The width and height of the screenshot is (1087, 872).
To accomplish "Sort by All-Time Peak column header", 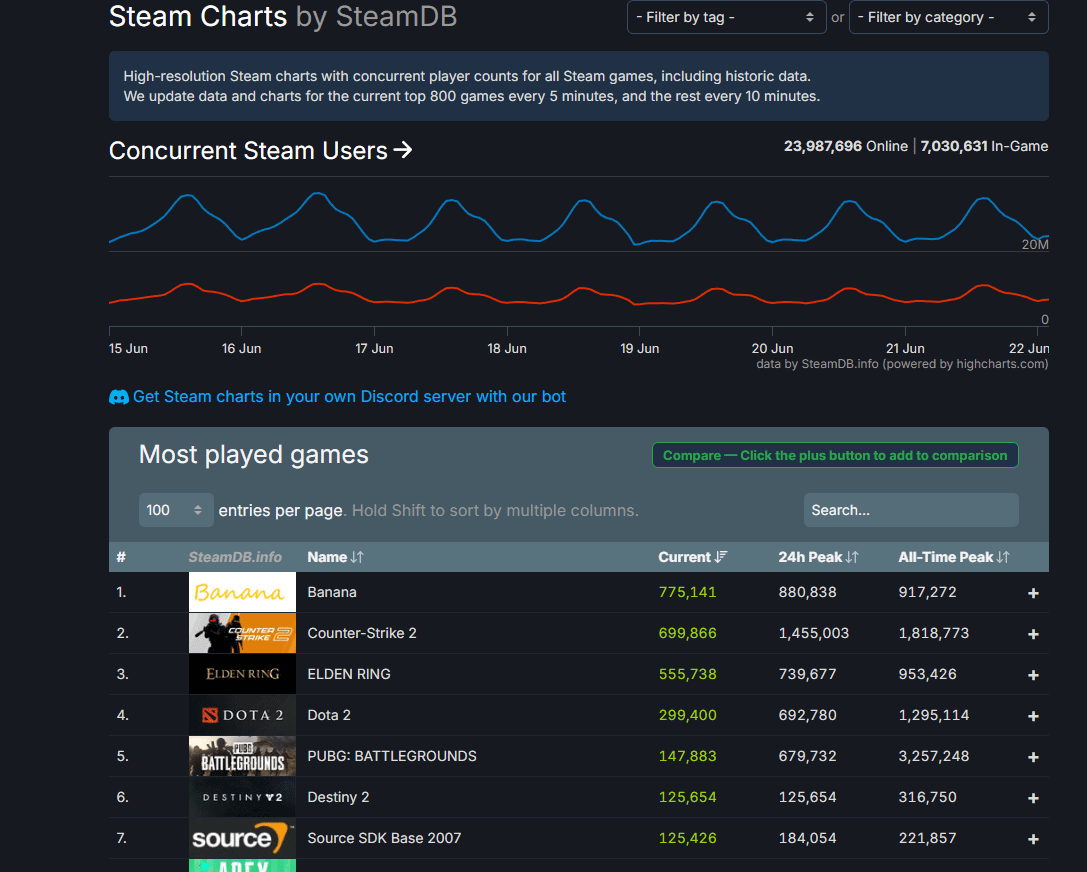I will [x=953, y=557].
